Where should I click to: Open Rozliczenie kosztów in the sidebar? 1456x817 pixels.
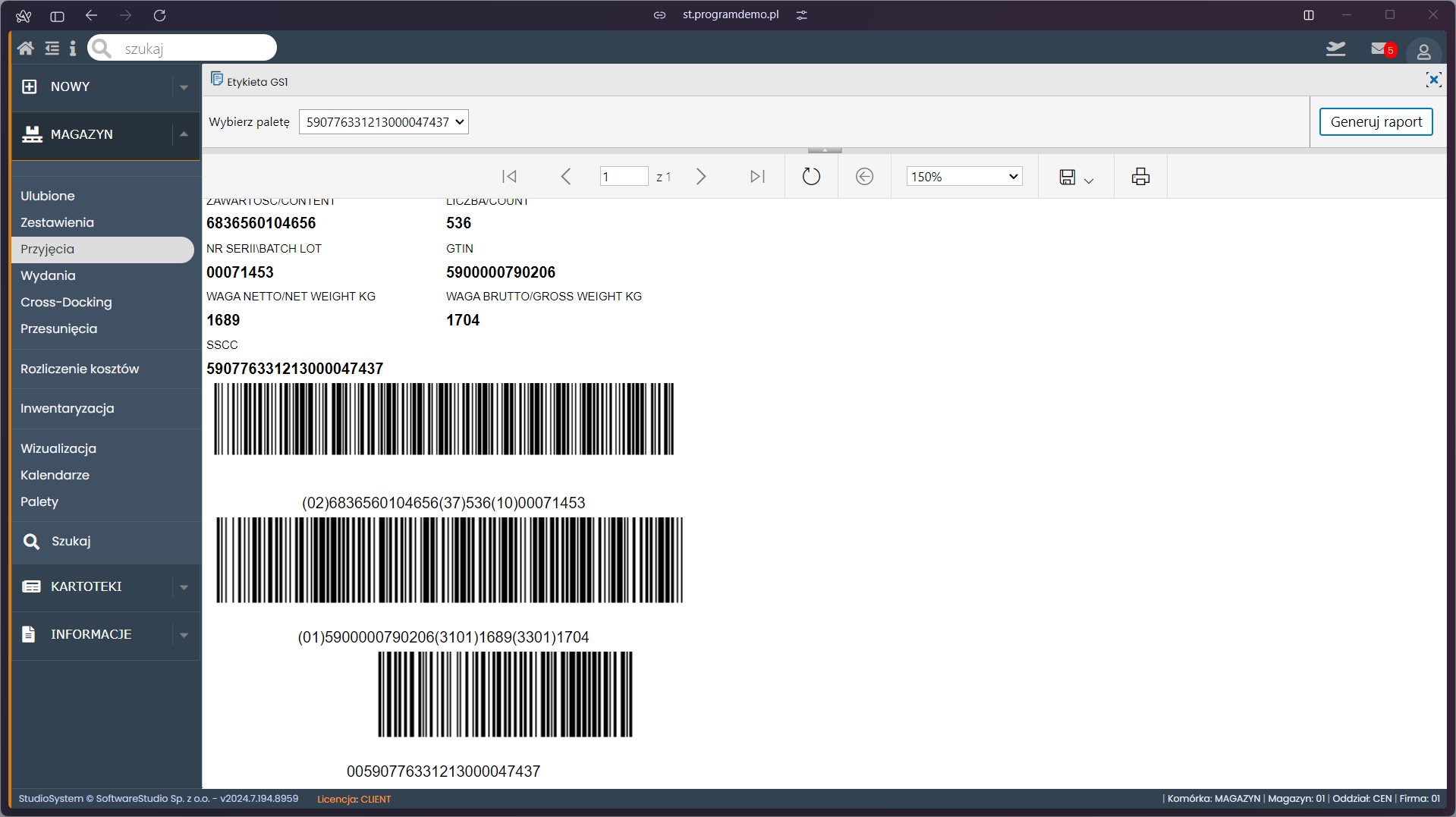[x=80, y=369]
